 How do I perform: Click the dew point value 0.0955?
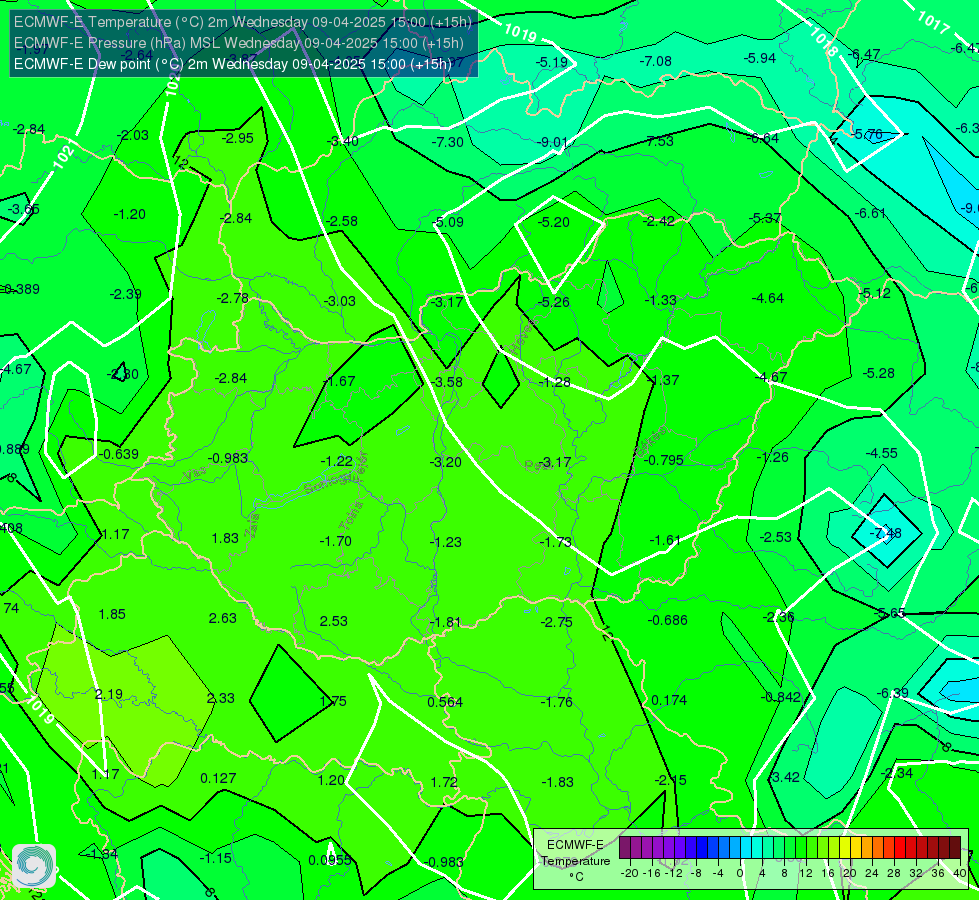330,861
